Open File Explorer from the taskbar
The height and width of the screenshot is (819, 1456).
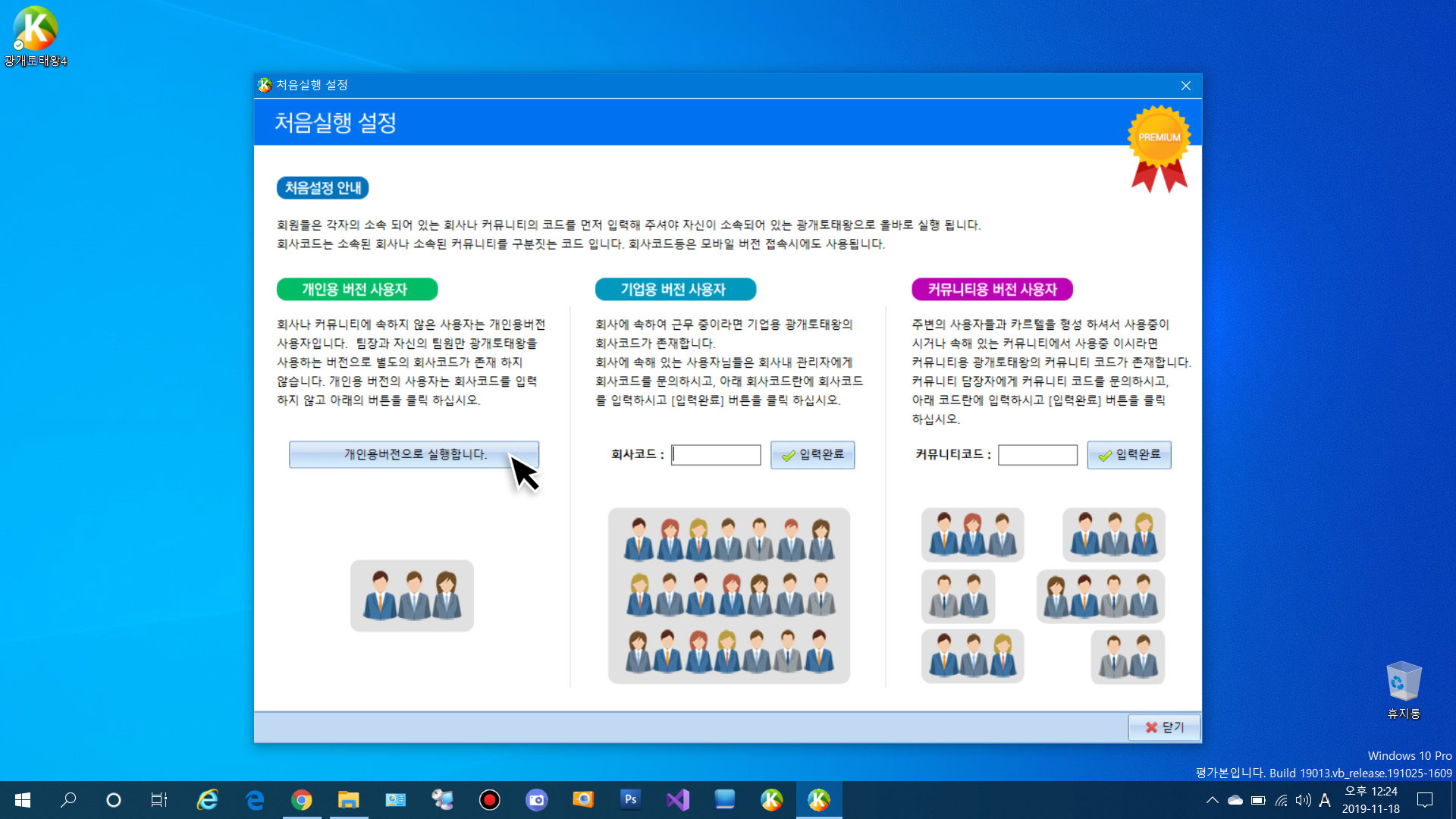(x=348, y=800)
